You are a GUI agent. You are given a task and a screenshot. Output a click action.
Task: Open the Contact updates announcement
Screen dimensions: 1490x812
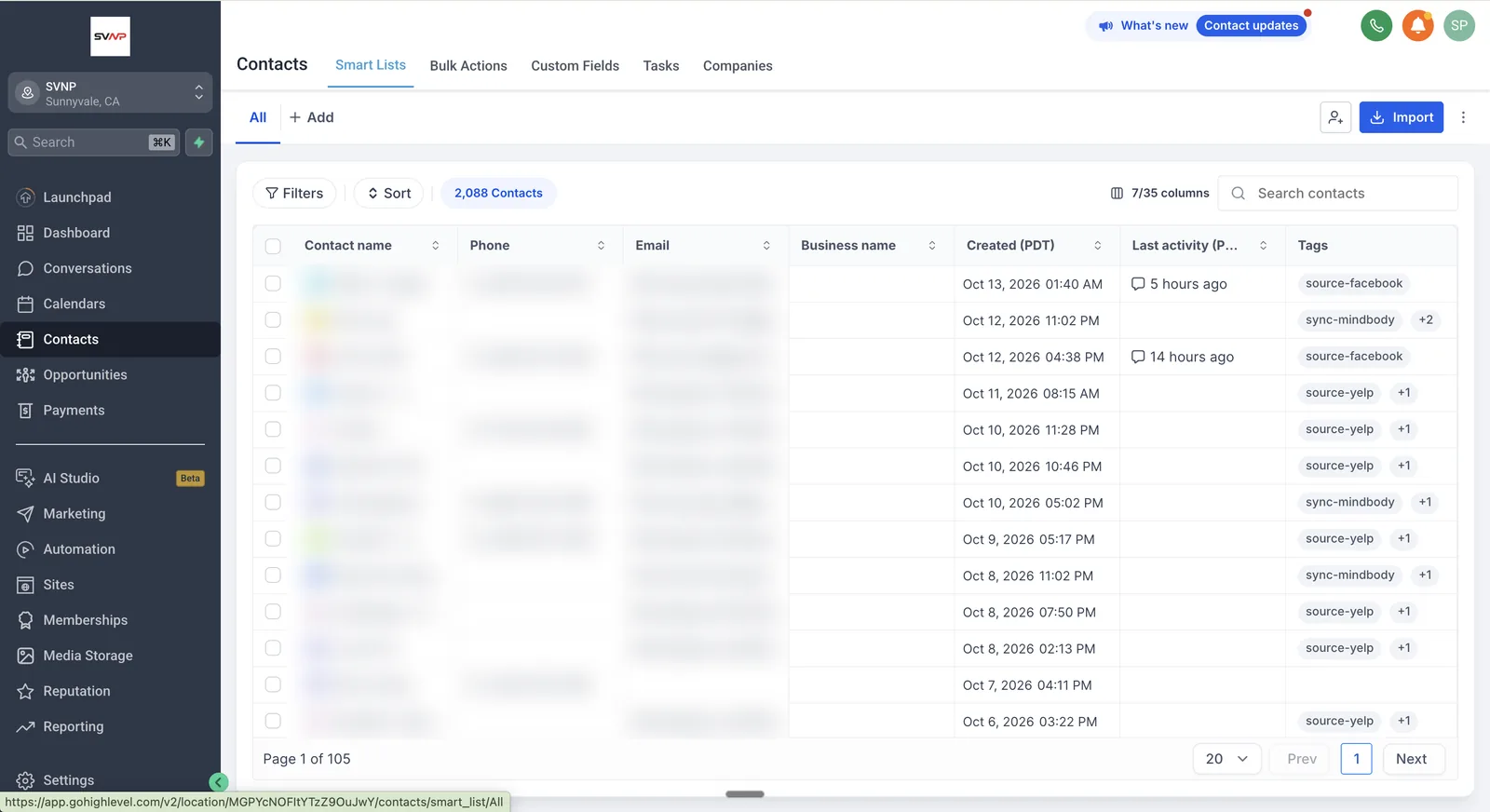[1251, 26]
